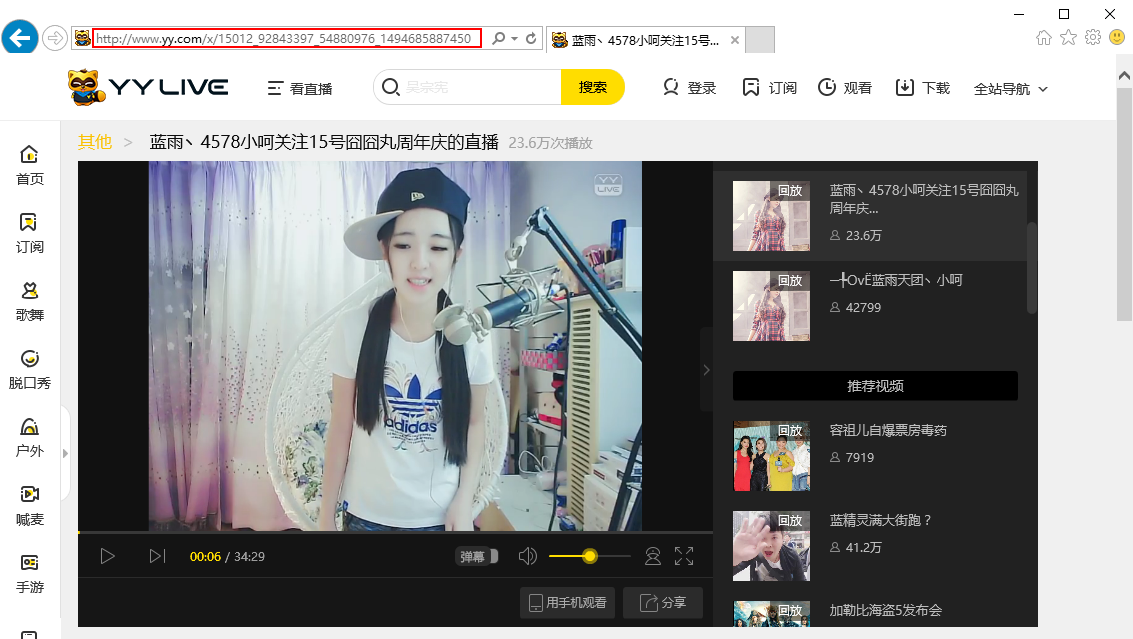Open the 看直播 menu
The width and height of the screenshot is (1133, 639).
point(300,88)
